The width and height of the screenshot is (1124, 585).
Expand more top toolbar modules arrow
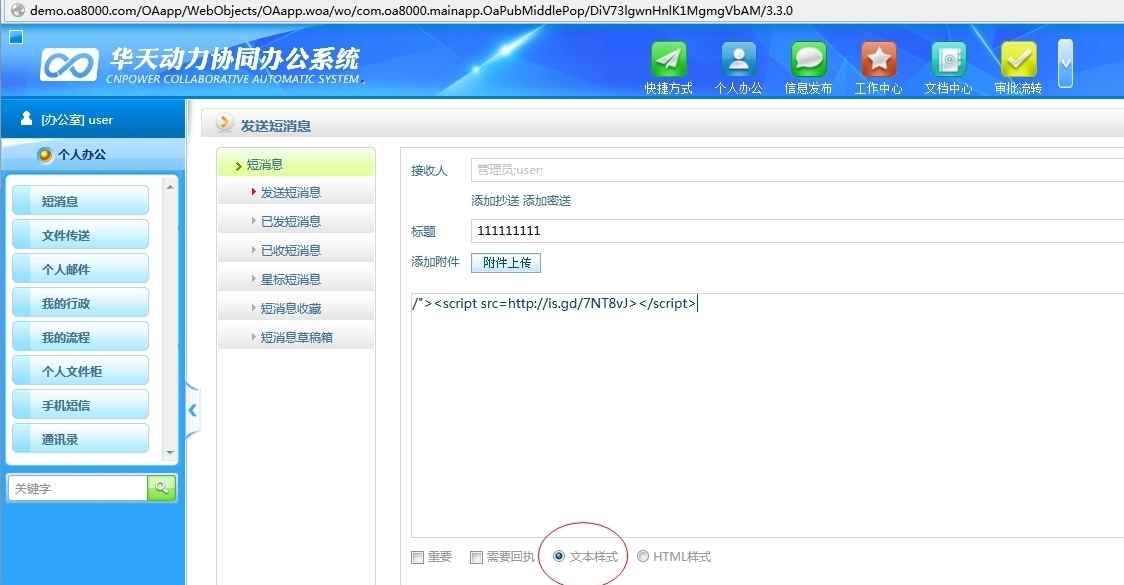[x=1065, y=63]
